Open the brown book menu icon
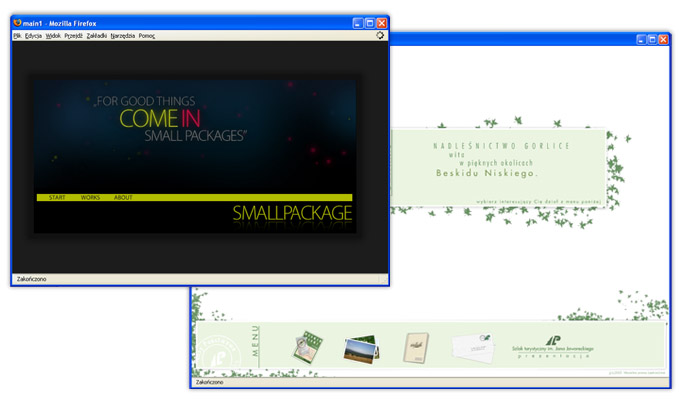This screenshot has width=700, height=400. coord(416,347)
